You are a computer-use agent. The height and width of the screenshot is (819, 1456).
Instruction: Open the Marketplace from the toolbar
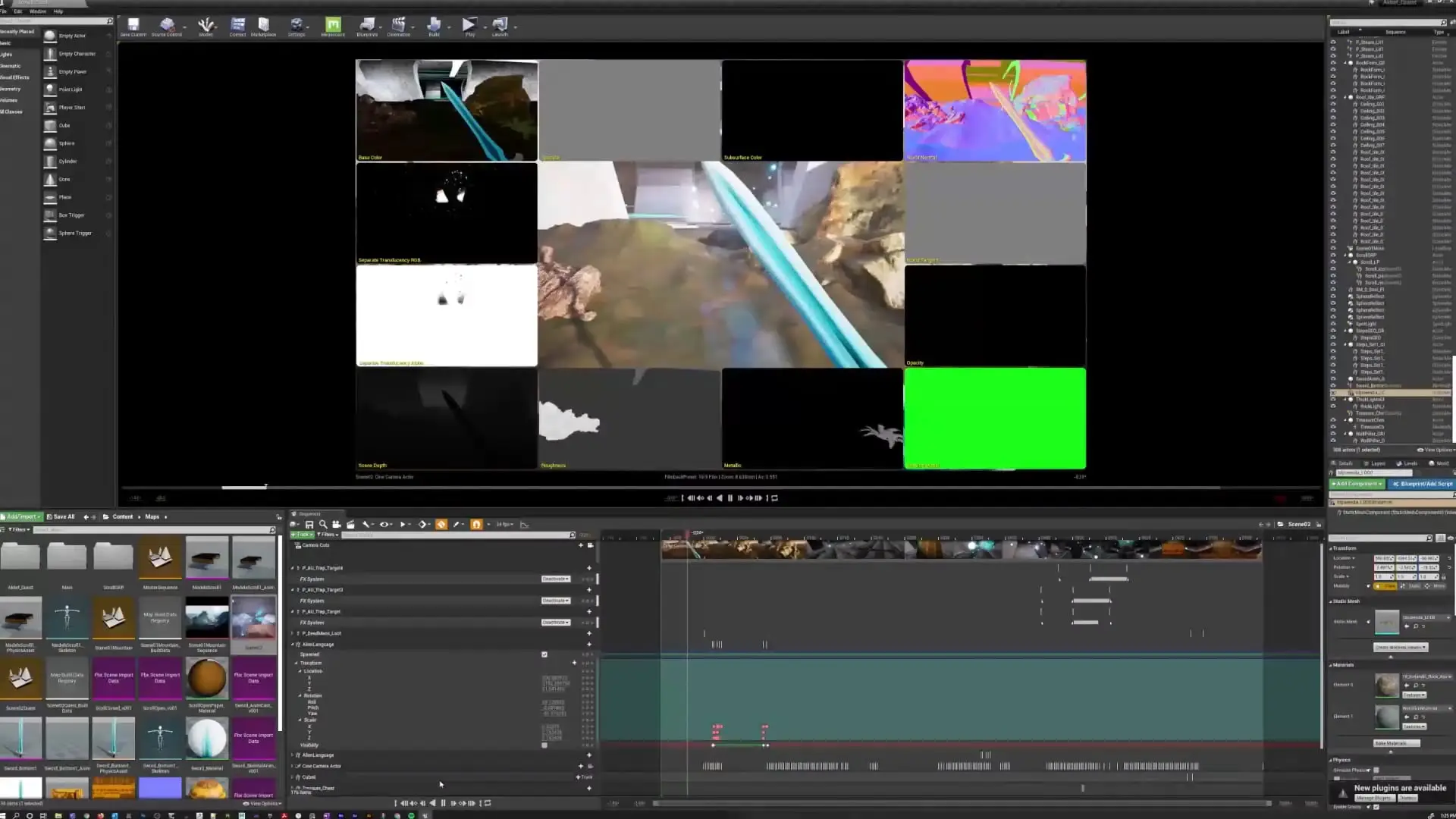point(263,26)
